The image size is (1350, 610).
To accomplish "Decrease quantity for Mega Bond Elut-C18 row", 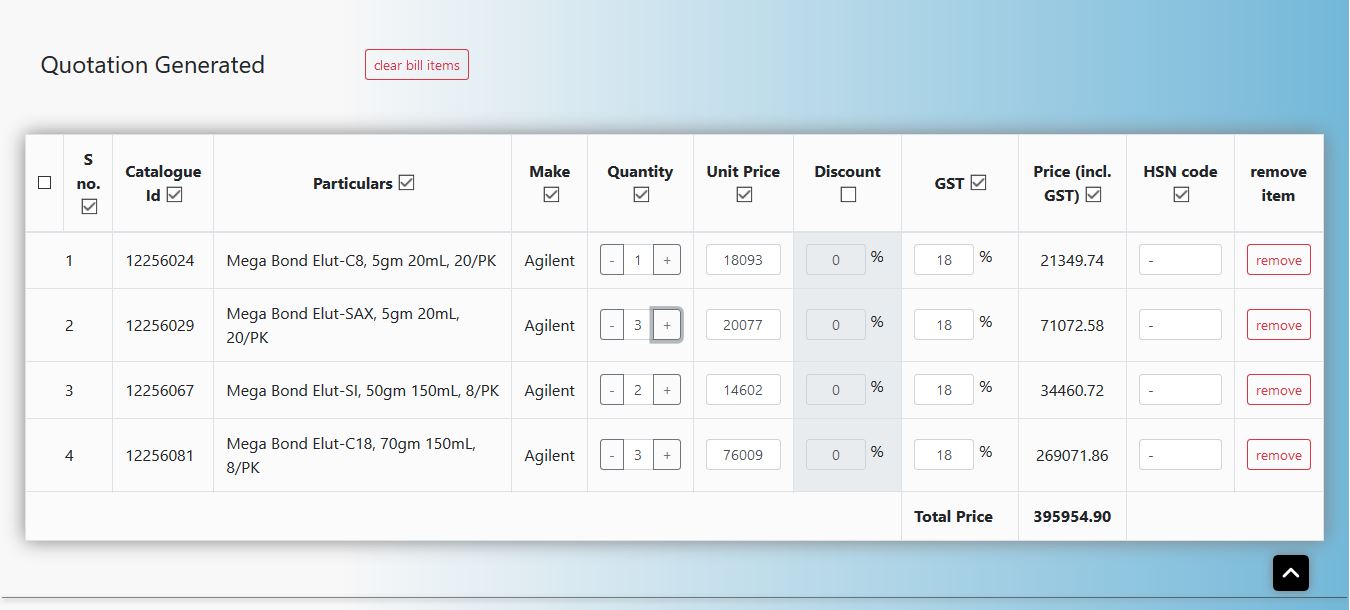I will coord(611,455).
